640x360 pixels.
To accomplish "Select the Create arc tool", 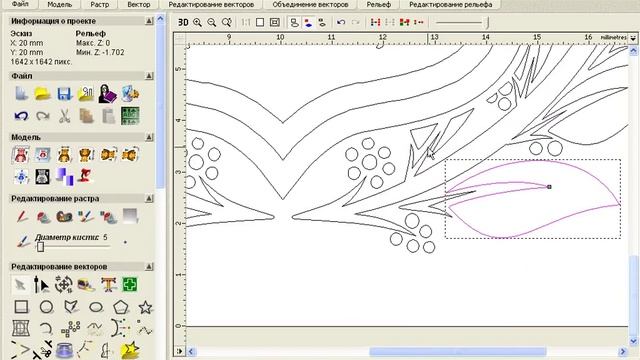I will point(46,328).
